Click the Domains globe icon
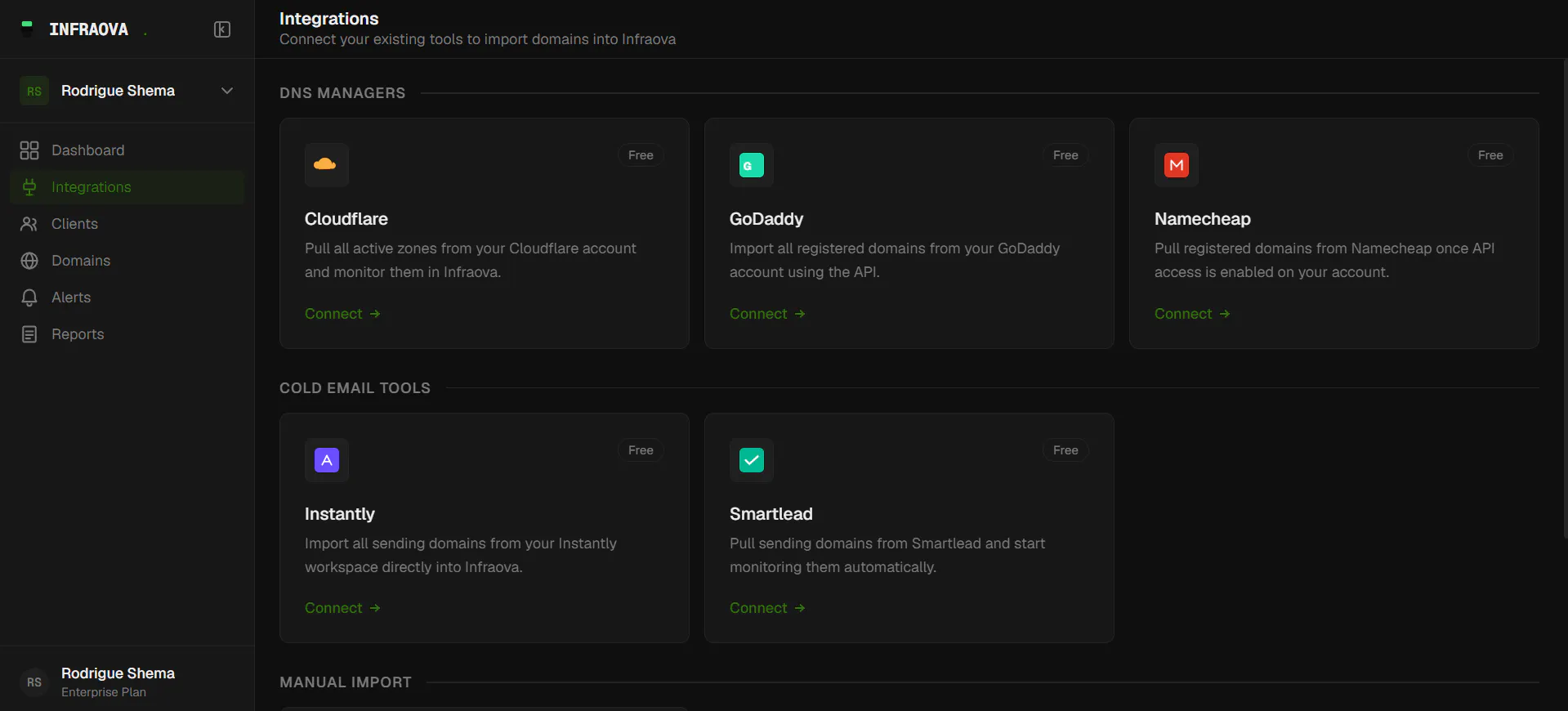 (29, 261)
